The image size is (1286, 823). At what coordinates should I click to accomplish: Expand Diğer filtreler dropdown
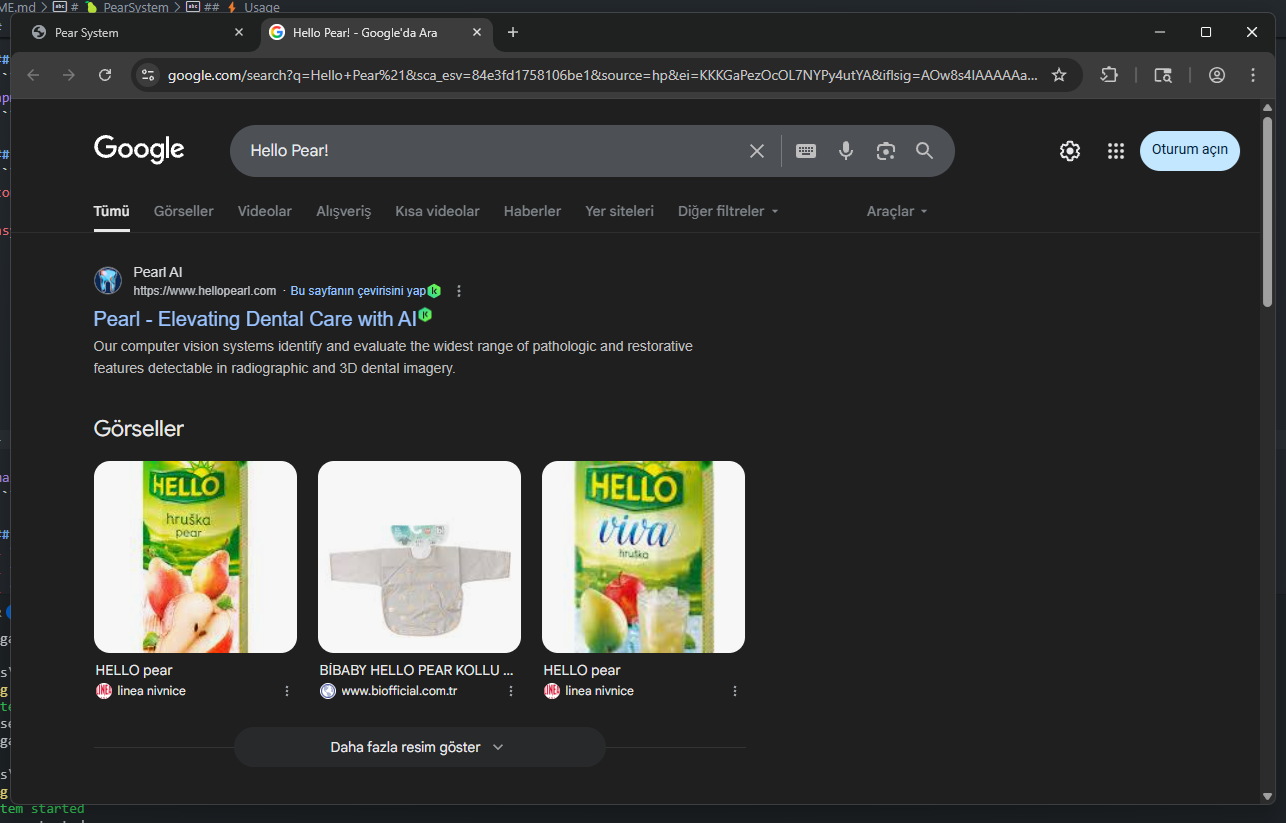click(x=728, y=211)
